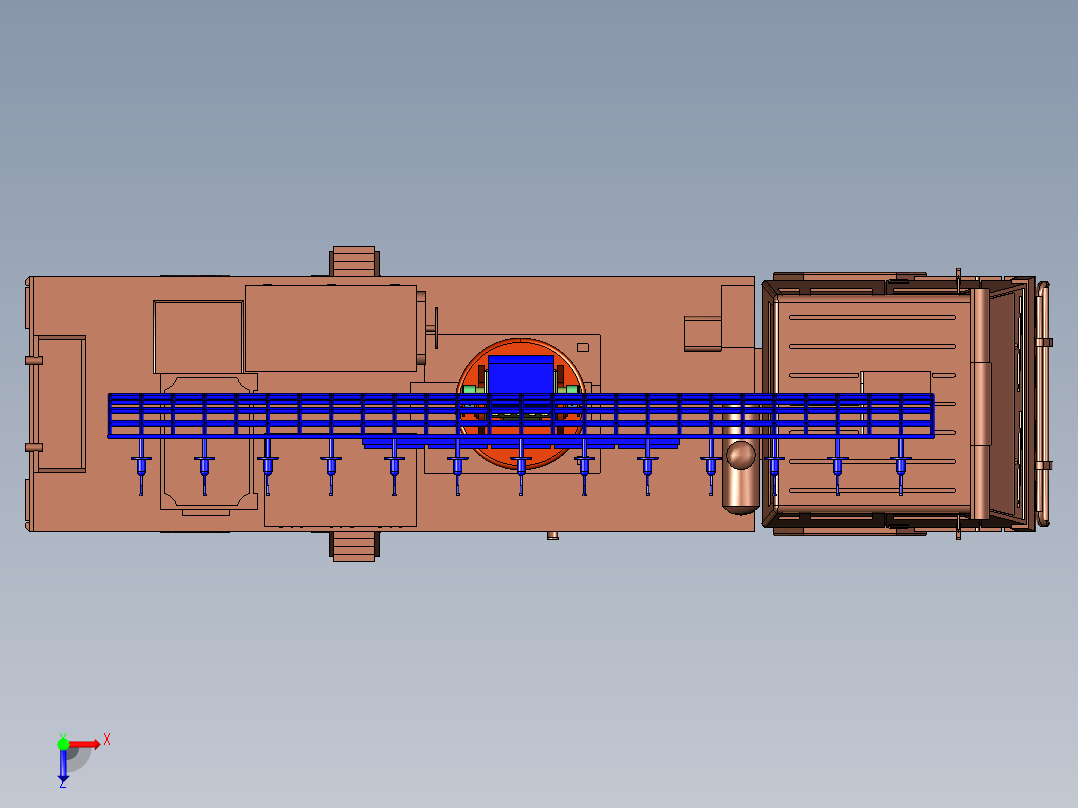This screenshot has width=1078, height=808.
Task: Select the rear rectangular panel at the deck end
Action: pyautogui.click(x=60, y=404)
